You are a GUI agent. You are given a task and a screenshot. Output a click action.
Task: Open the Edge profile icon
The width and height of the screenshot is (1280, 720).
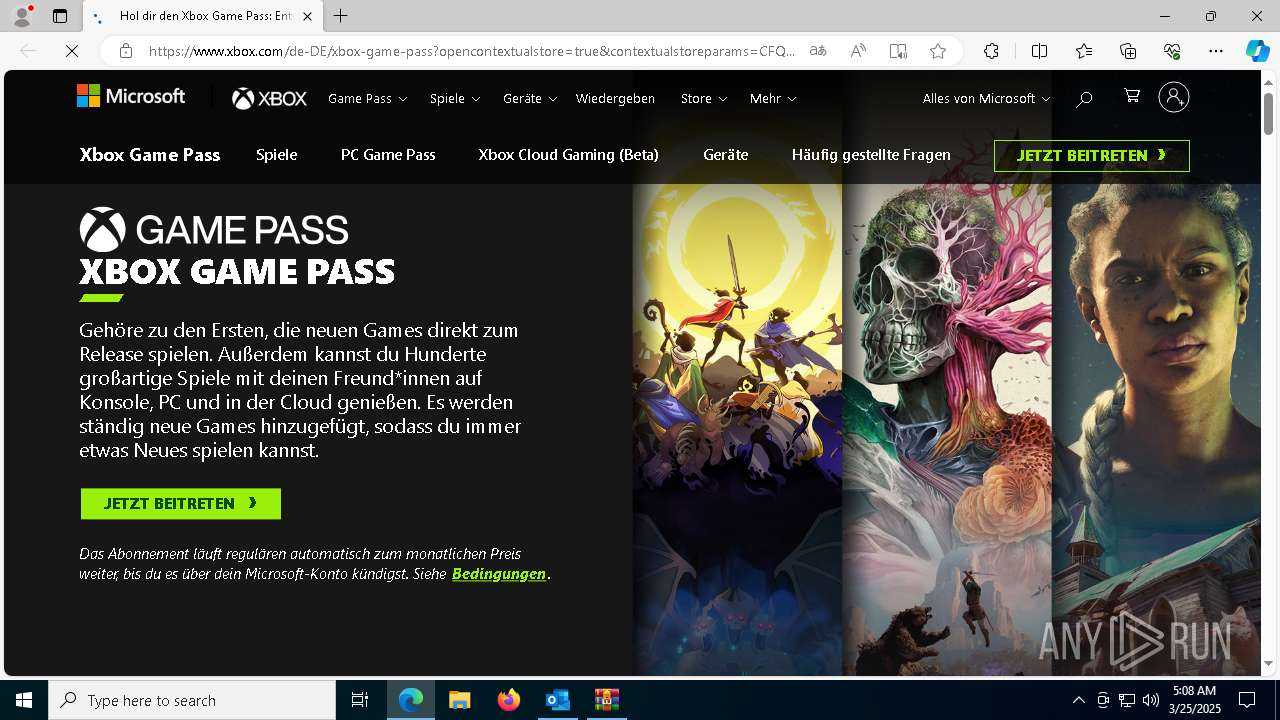(x=22, y=16)
